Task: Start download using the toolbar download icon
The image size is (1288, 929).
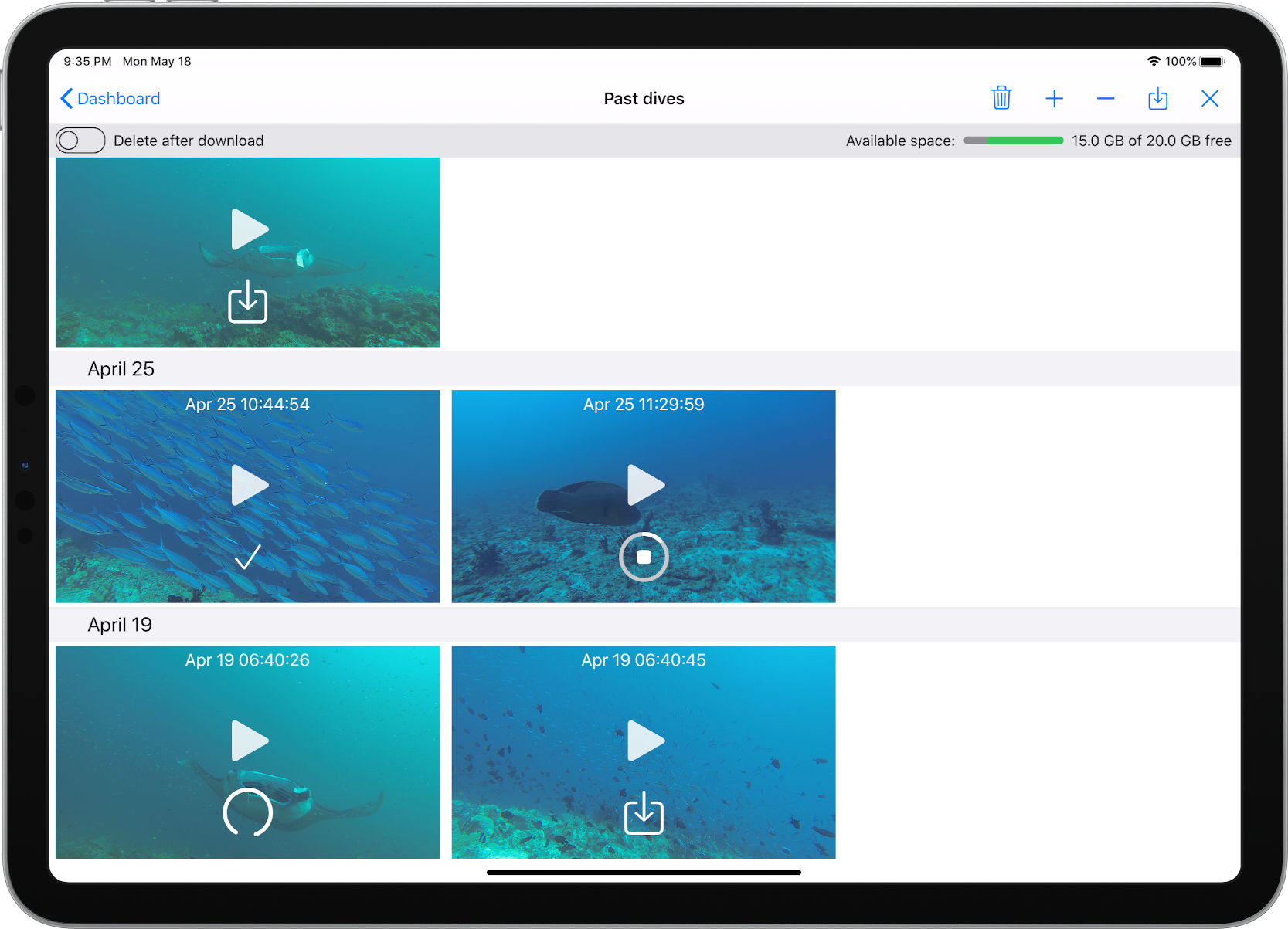Action: point(1157,98)
